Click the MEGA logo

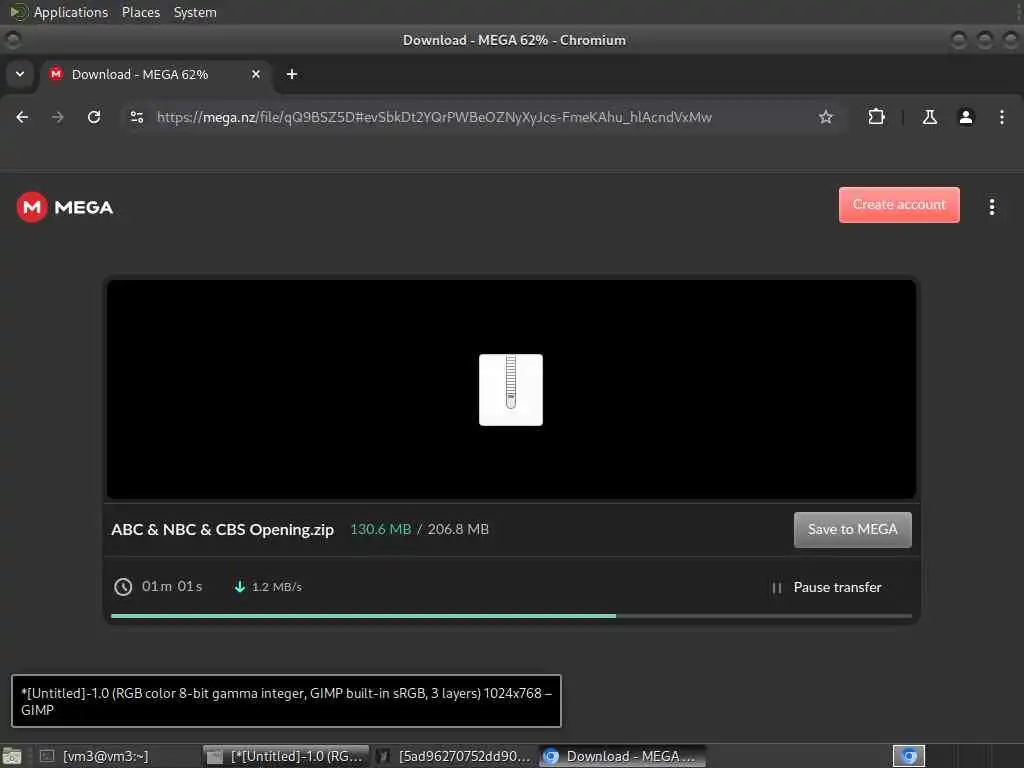65,207
